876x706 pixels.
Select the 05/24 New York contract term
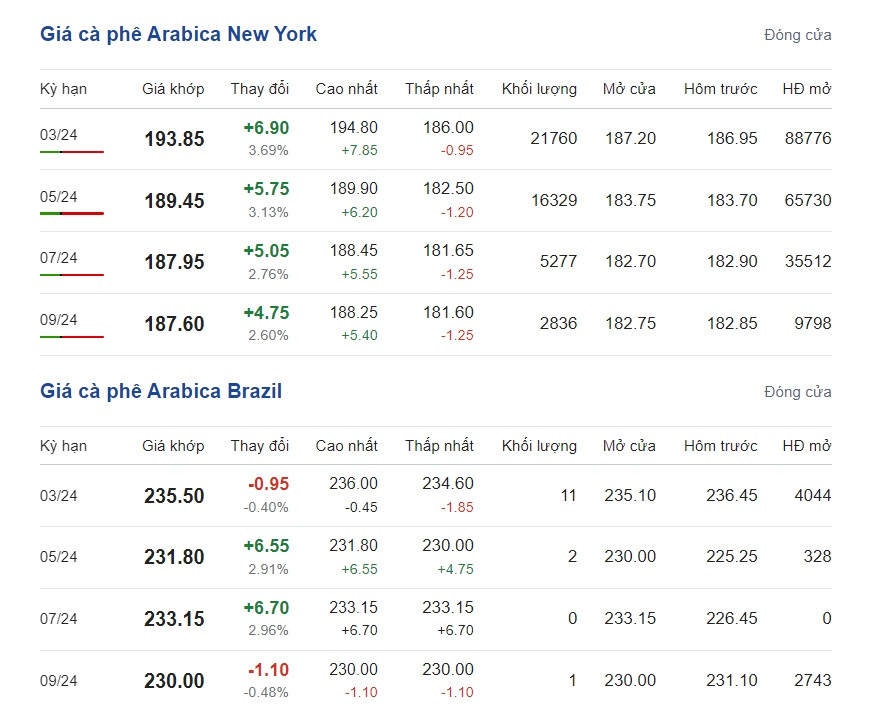(59, 197)
